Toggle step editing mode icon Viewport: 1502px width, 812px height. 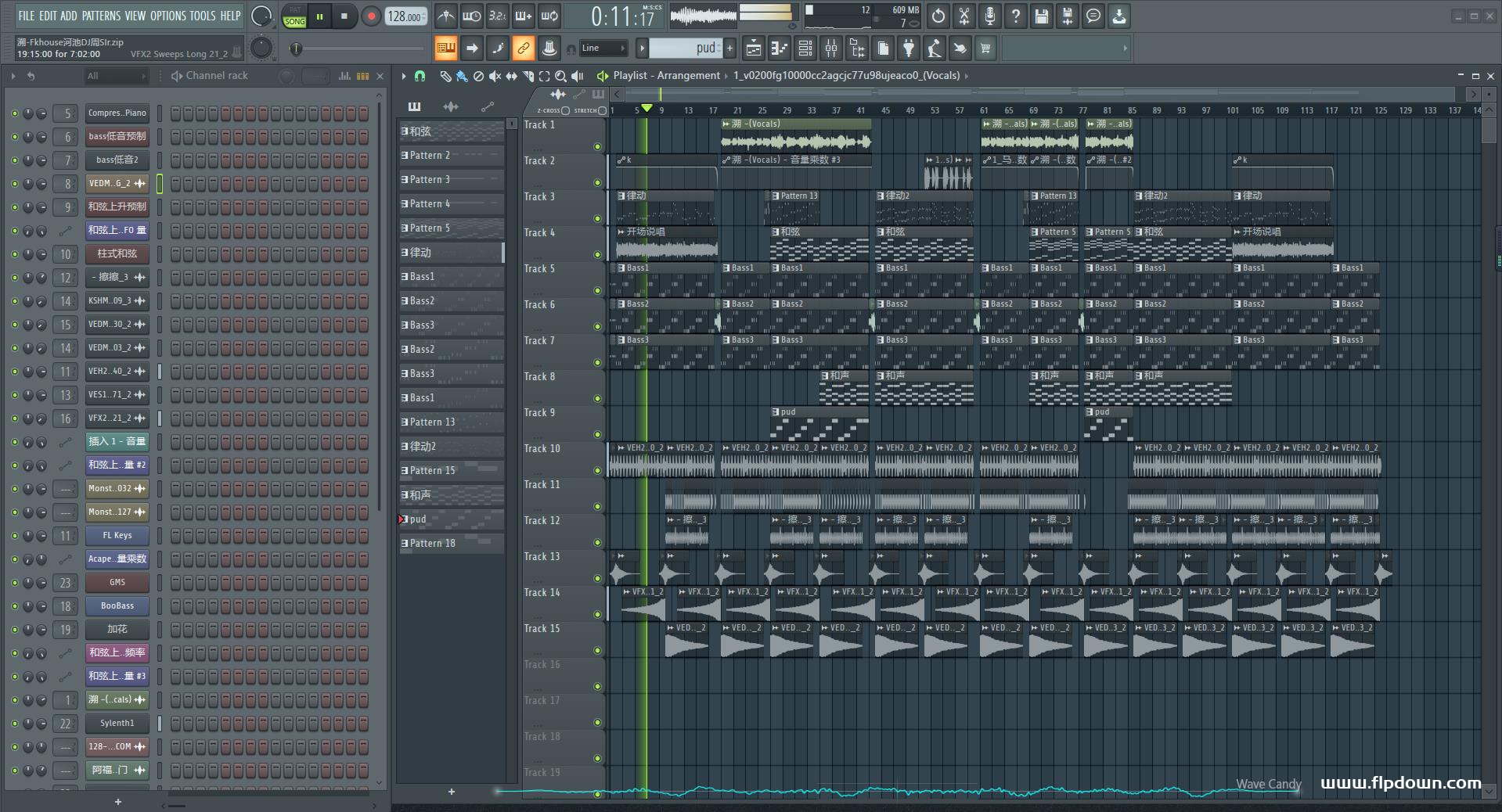click(498, 49)
